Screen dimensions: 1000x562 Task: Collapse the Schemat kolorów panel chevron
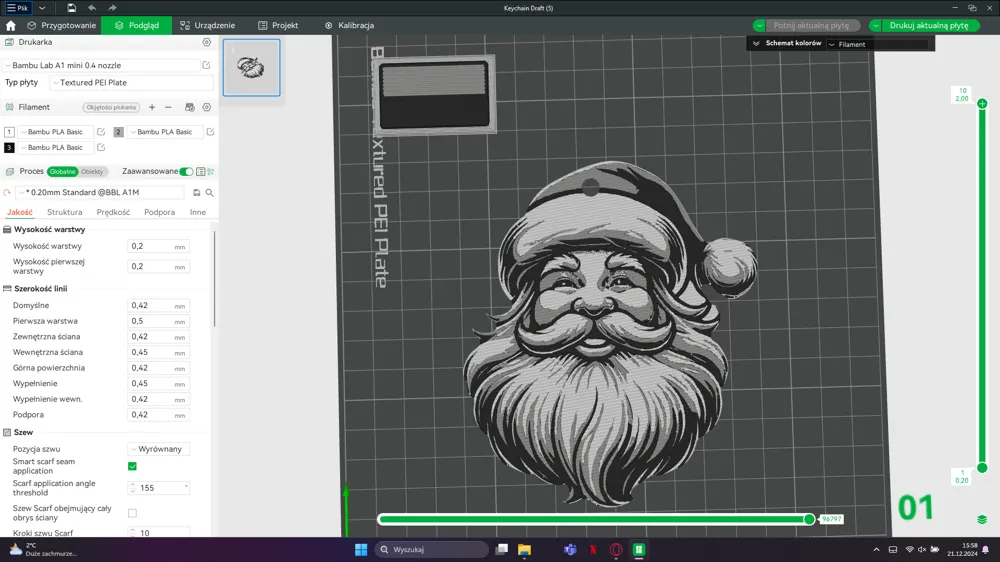756,43
